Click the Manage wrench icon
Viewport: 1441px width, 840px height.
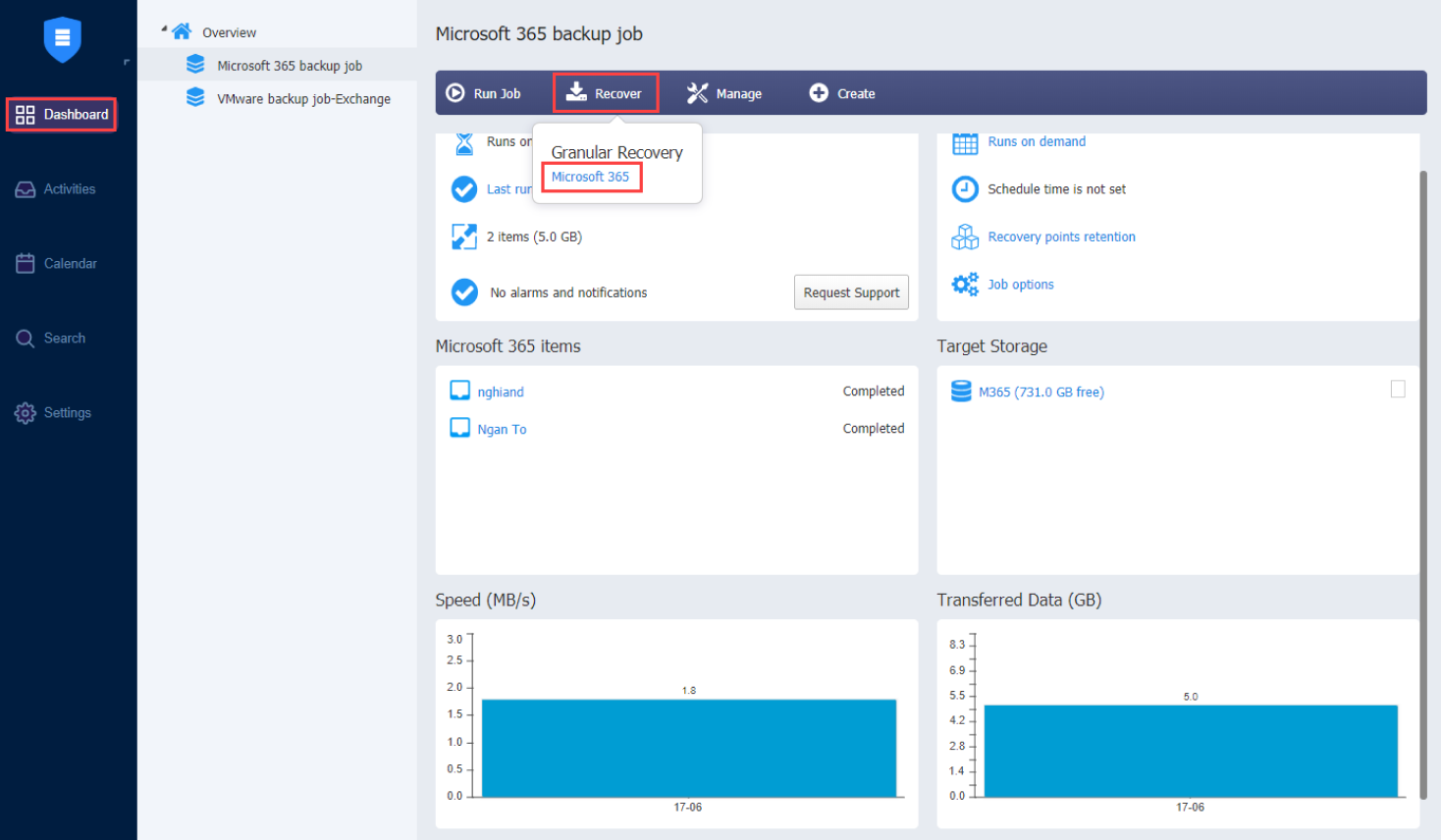click(x=697, y=92)
